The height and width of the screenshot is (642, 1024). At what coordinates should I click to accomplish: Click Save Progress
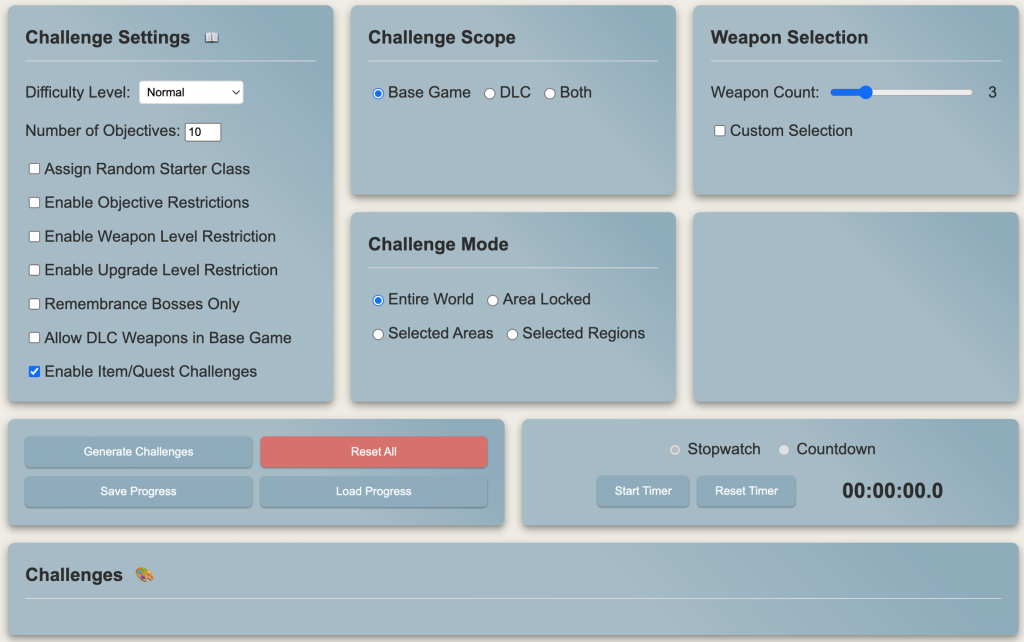tap(138, 492)
